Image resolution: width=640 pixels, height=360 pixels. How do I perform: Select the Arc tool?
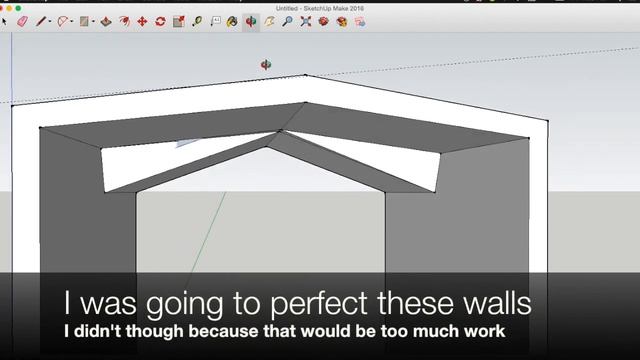[62, 21]
